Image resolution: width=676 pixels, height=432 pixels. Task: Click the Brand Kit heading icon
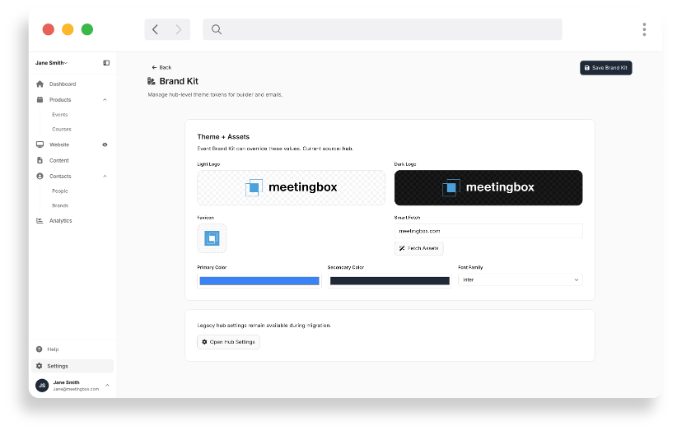pos(151,81)
